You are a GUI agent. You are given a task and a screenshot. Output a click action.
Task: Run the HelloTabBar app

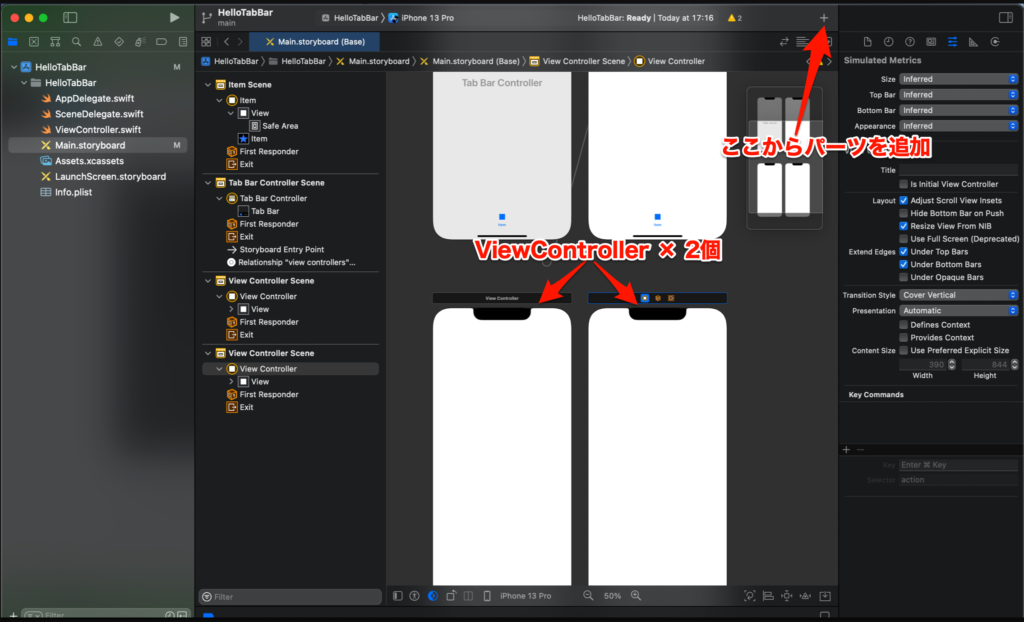[174, 16]
